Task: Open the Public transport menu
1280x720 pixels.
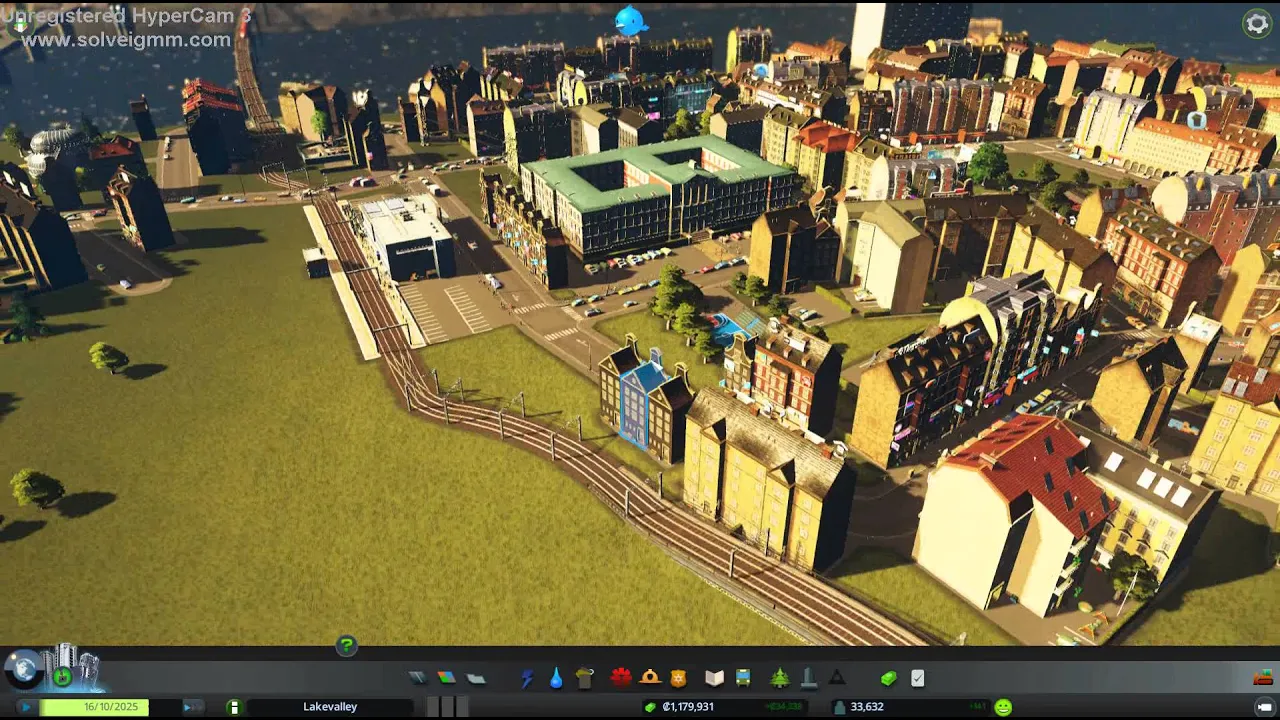Action: (x=743, y=678)
